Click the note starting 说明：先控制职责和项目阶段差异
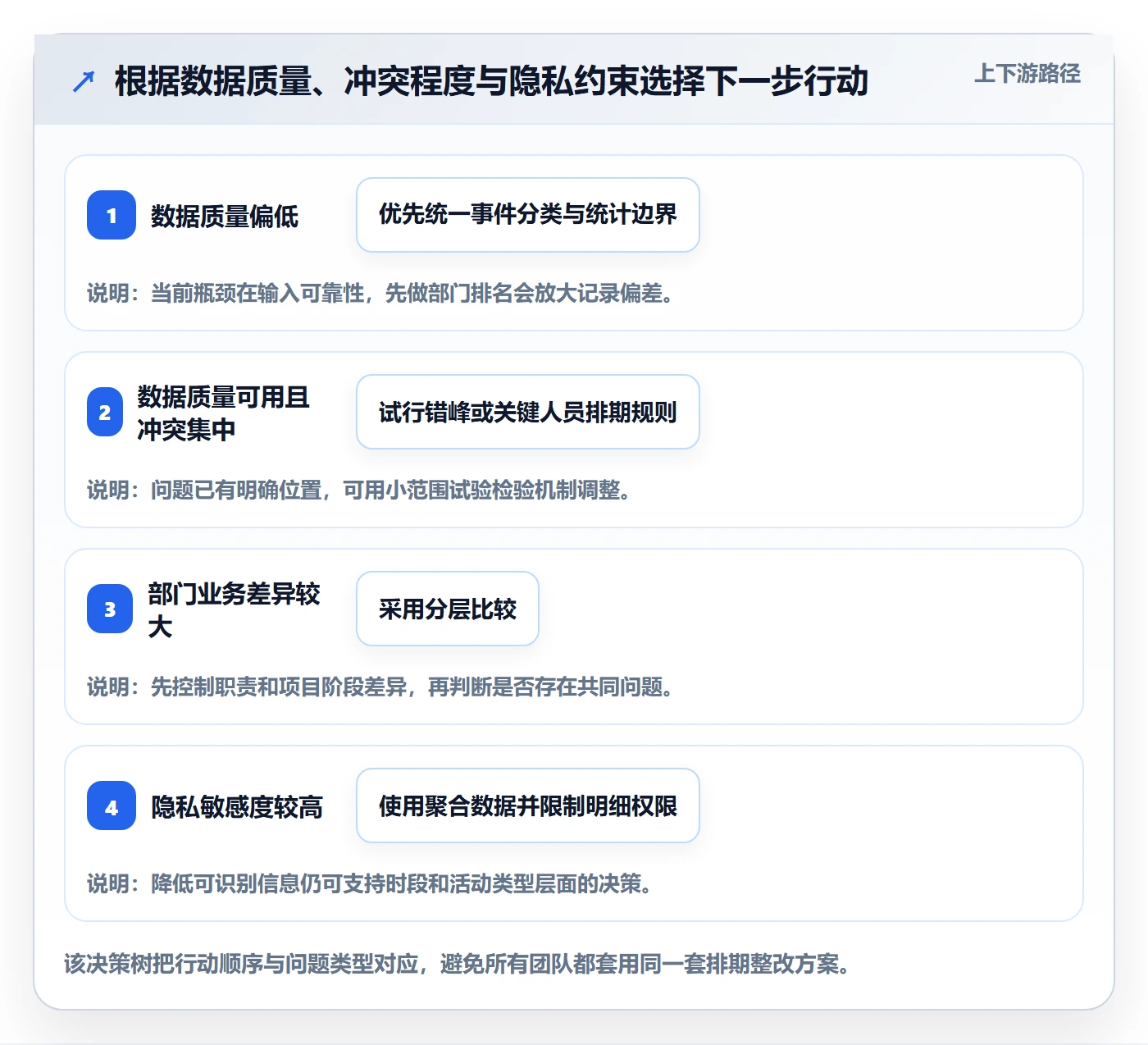 click(382, 687)
